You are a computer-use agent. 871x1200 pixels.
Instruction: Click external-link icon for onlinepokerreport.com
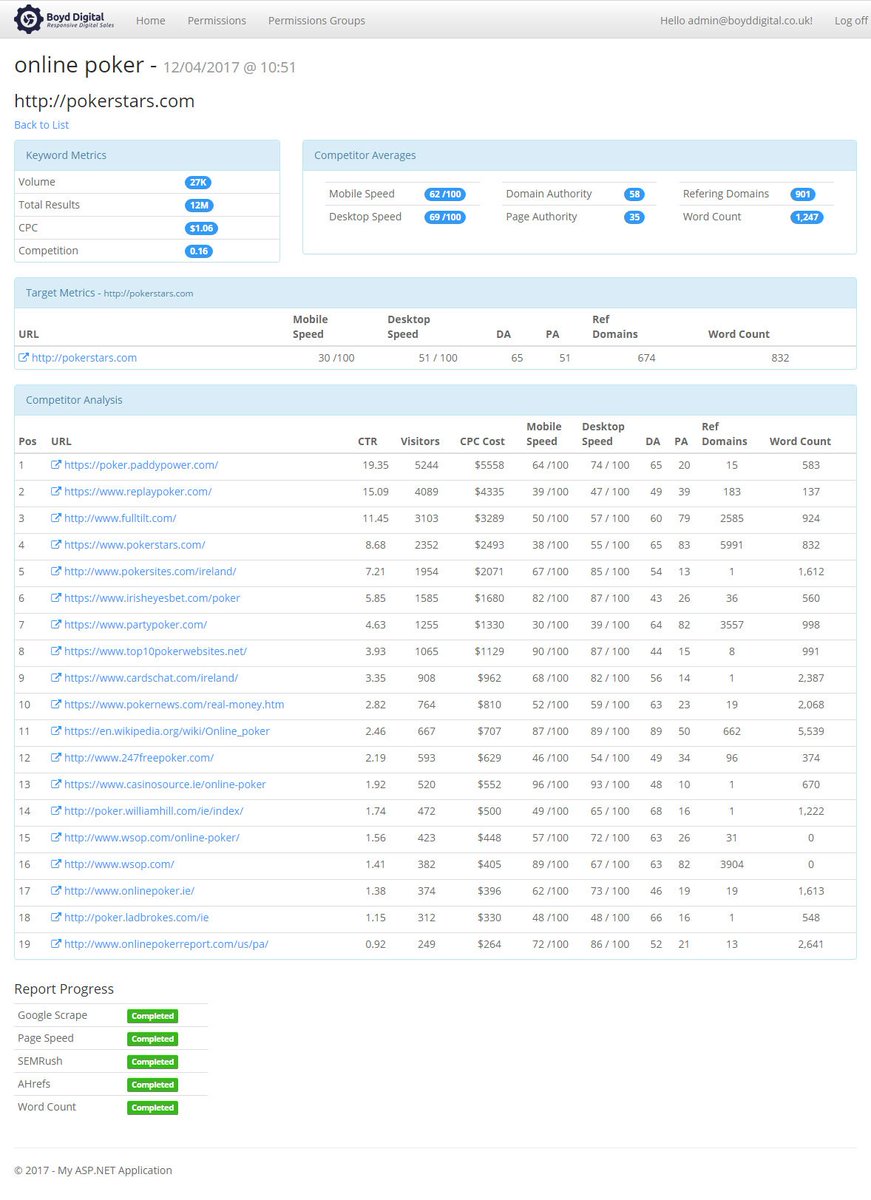click(56, 944)
